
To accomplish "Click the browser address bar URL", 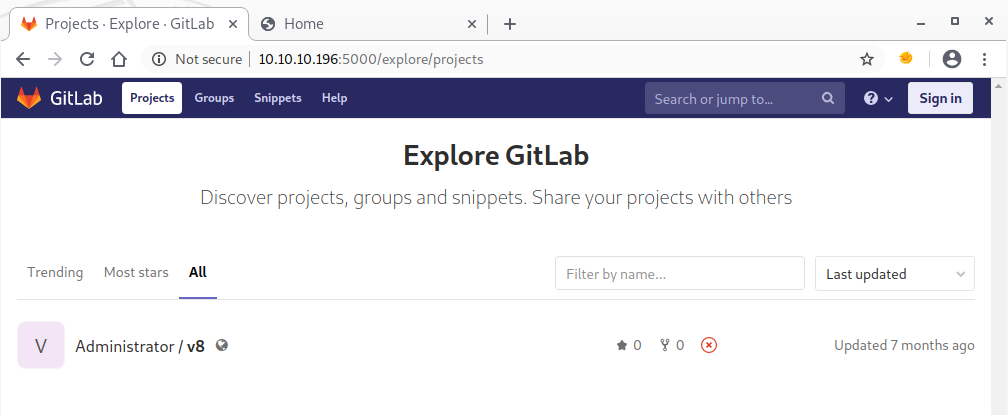I will click(x=370, y=60).
